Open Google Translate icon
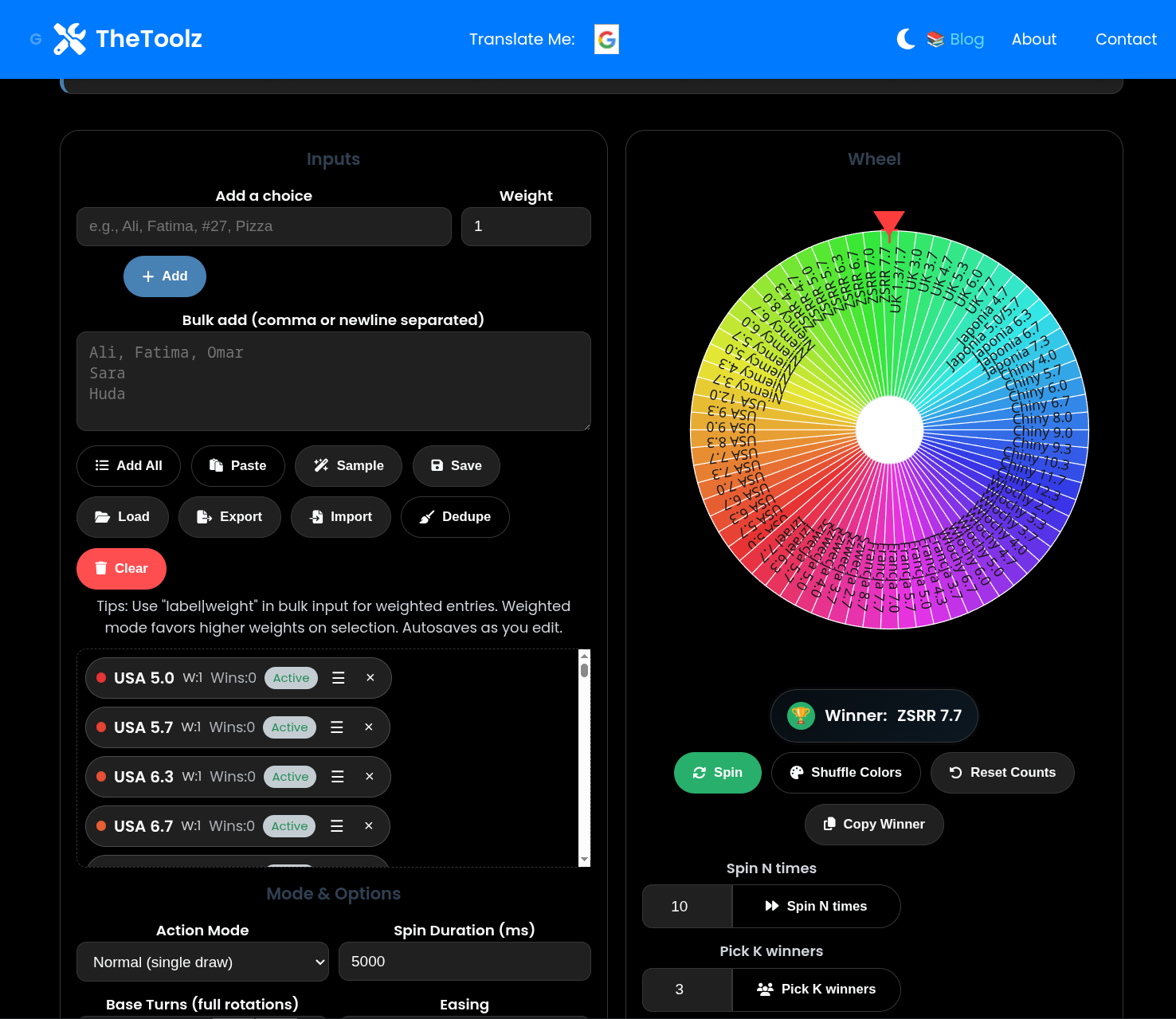 tap(606, 39)
